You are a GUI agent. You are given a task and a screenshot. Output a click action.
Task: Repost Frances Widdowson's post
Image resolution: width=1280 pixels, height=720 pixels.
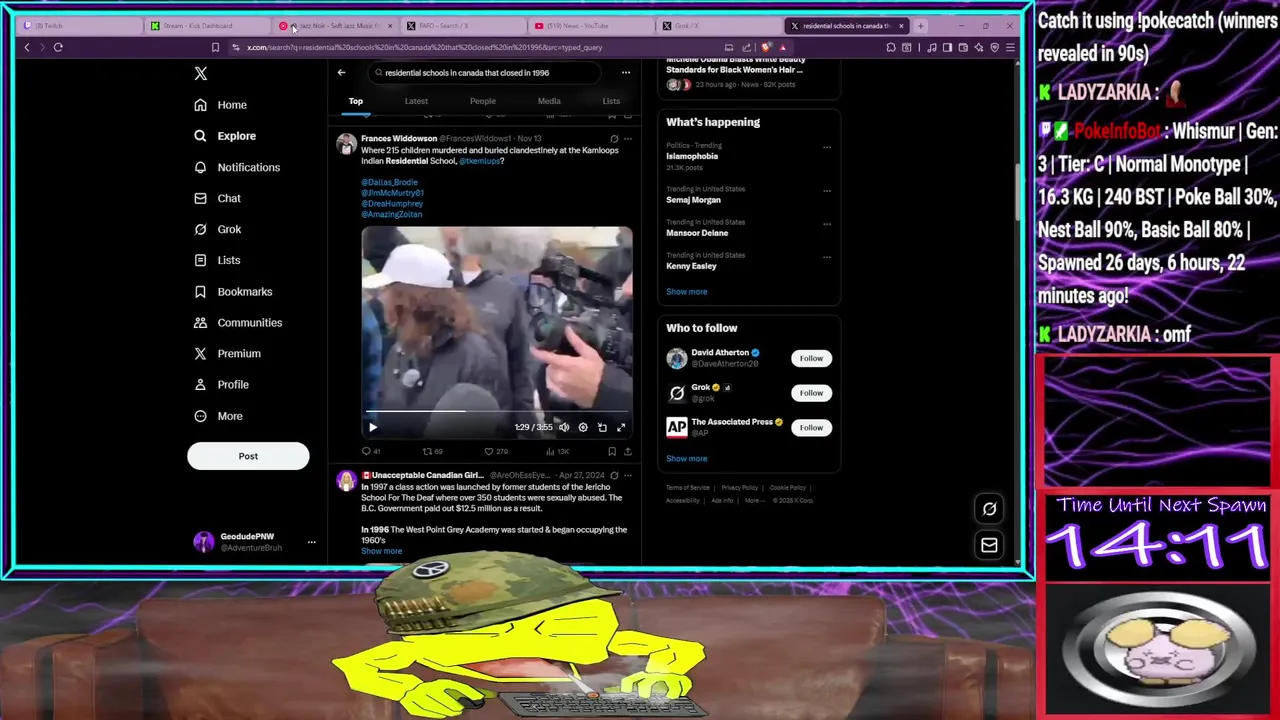click(432, 451)
